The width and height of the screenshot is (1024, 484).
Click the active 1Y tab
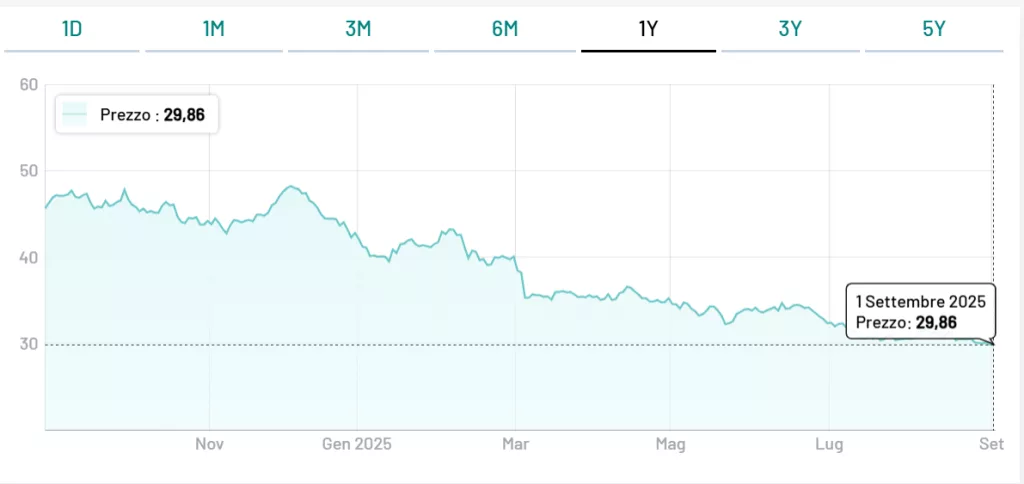(x=648, y=29)
